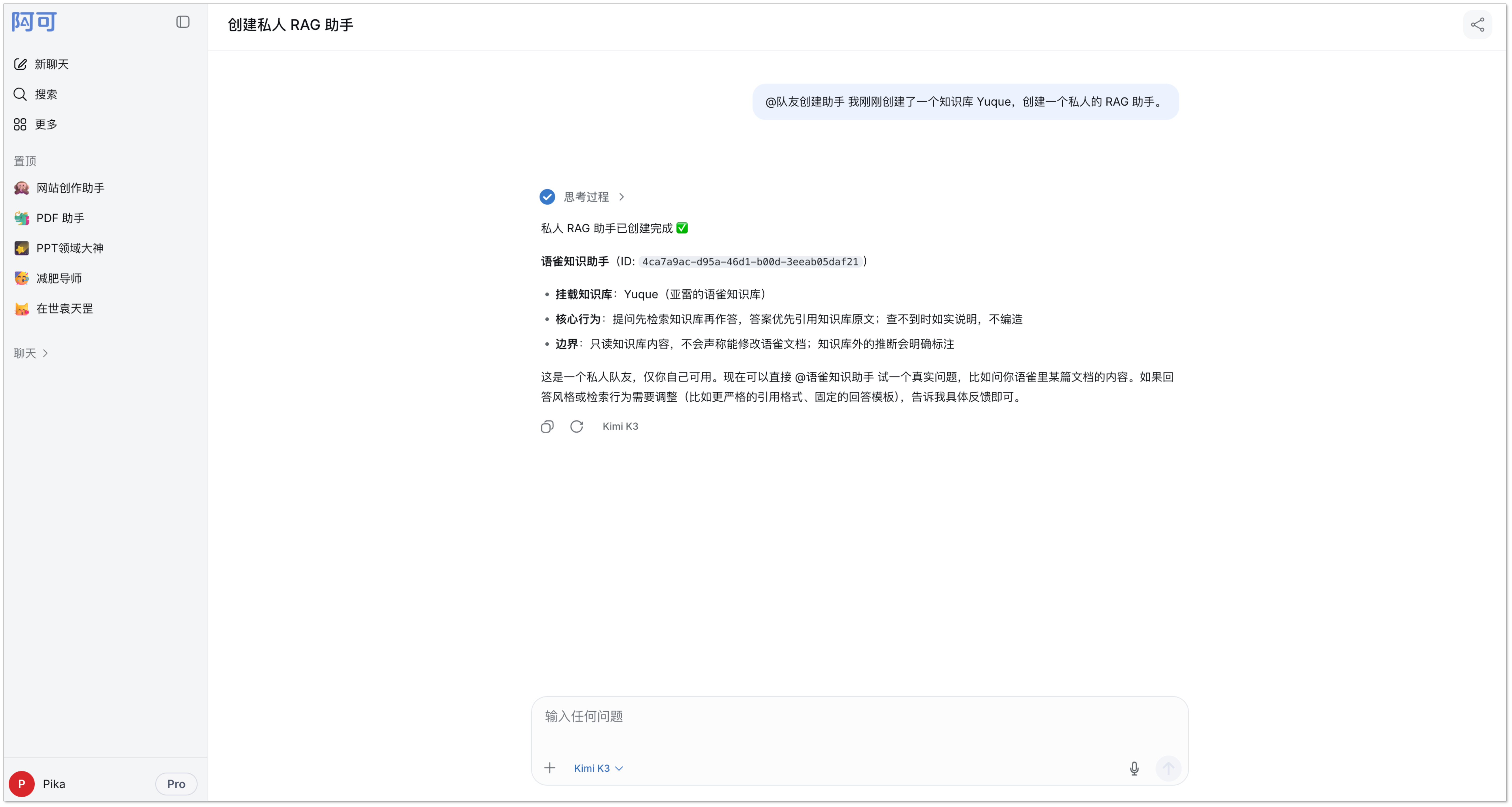Click the 在世袁天罡 avatar icon
Image resolution: width=1512 pixels, height=807 pixels.
click(x=22, y=308)
